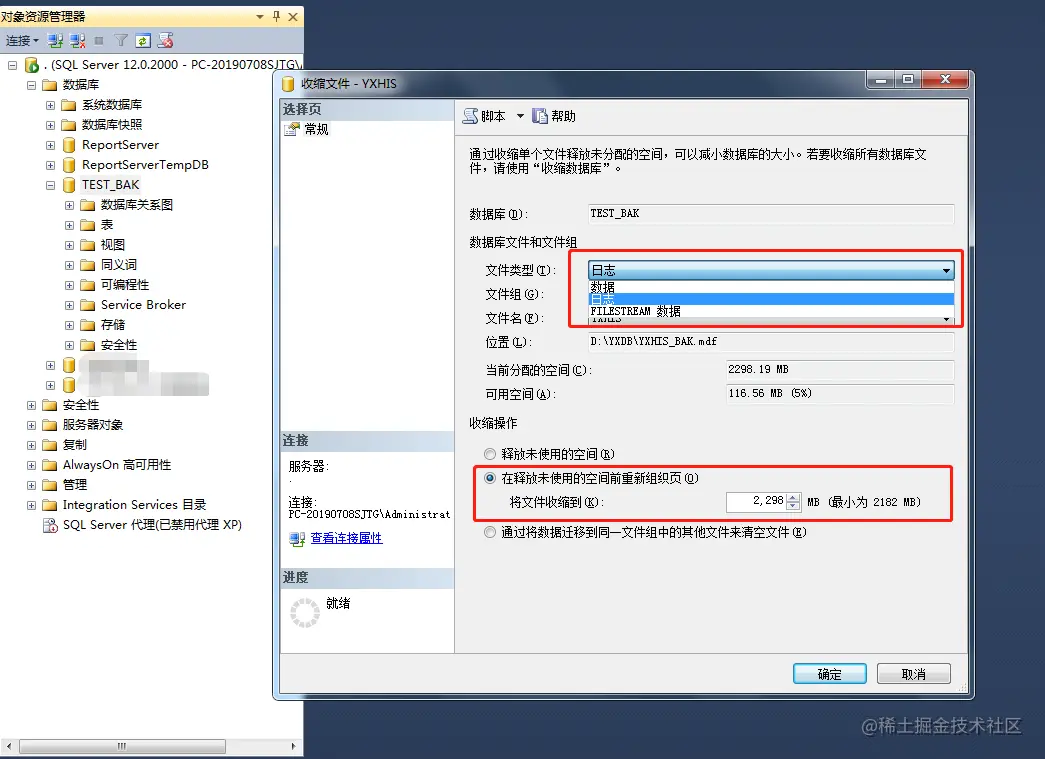
Task: Select 在释放未使用的空间前重新组织页 radio option
Action: coord(490,478)
